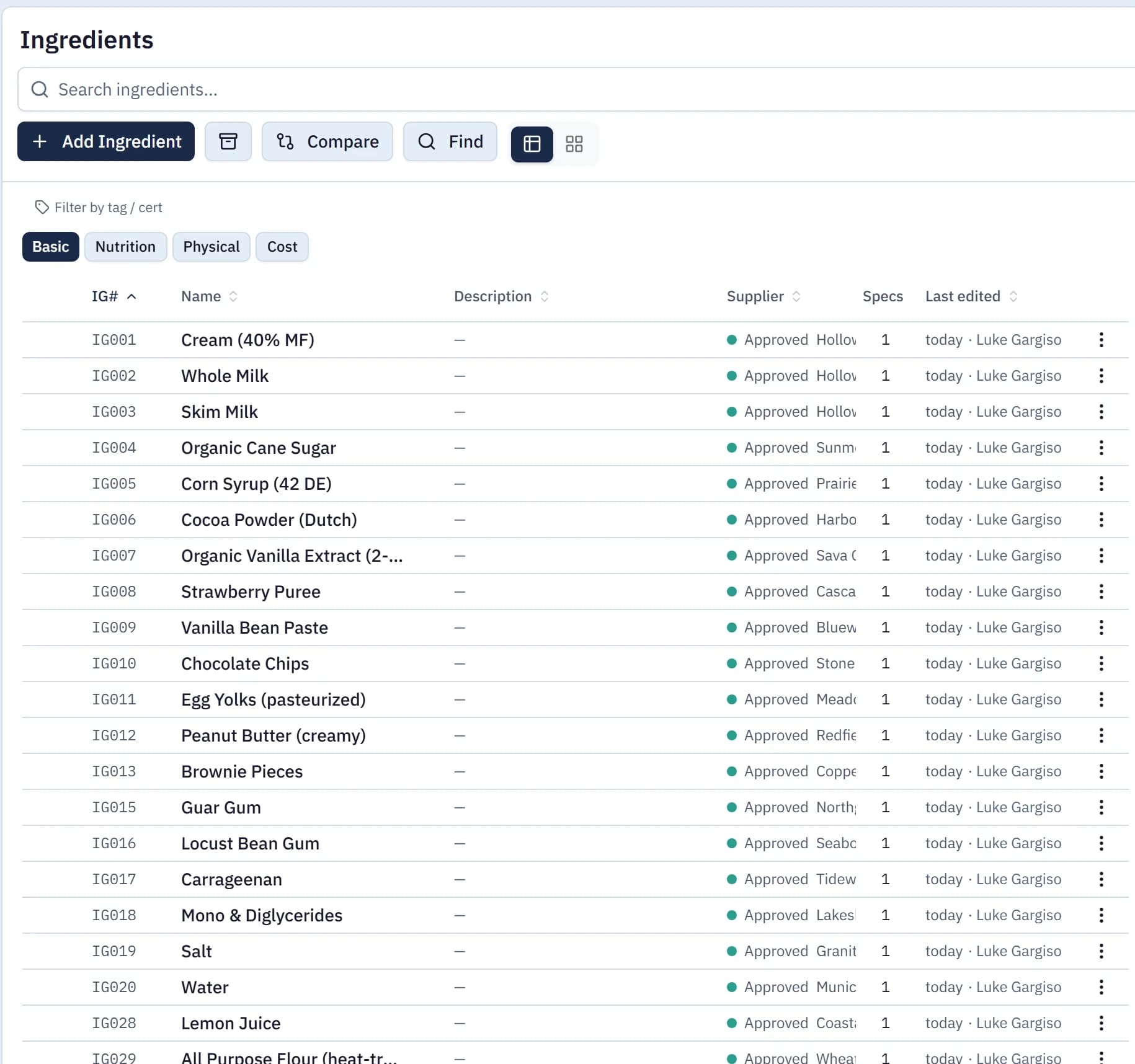Select the Basic column tab
Image resolution: width=1135 pixels, height=1064 pixels.
tap(51, 247)
